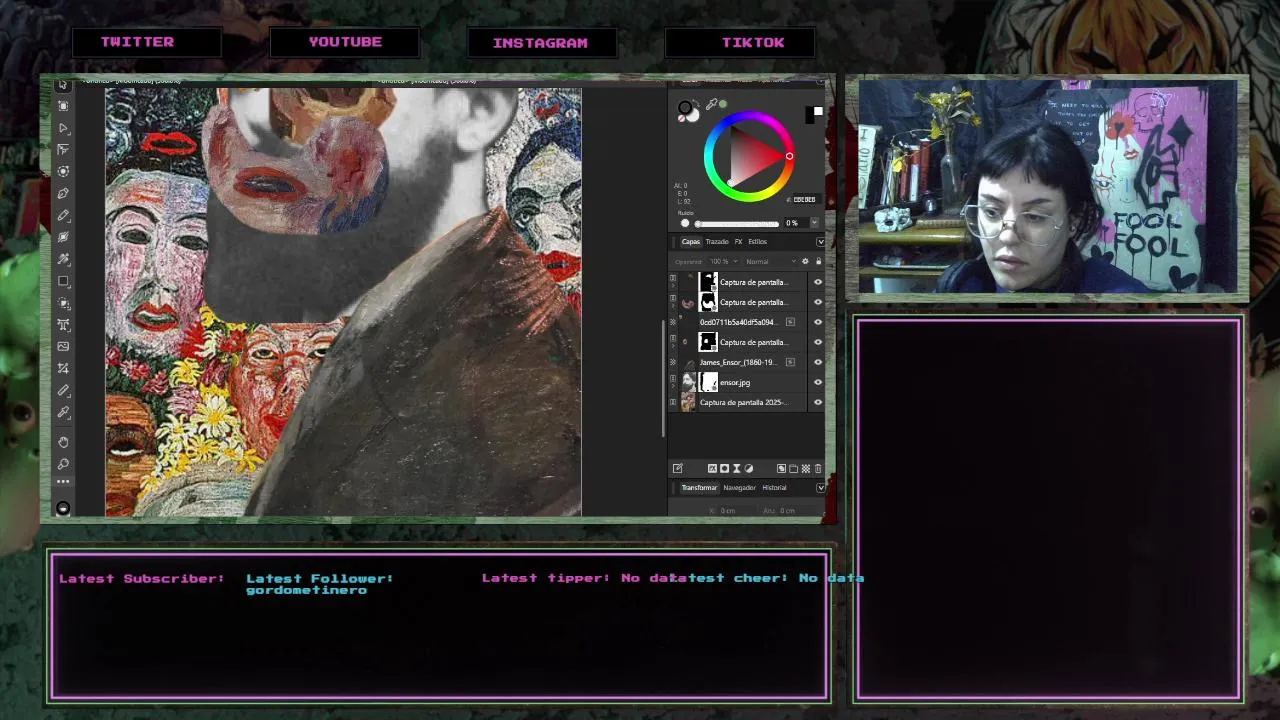1280x720 pixels.
Task: Select the Color Picker tool in toolbar
Action: point(63,414)
